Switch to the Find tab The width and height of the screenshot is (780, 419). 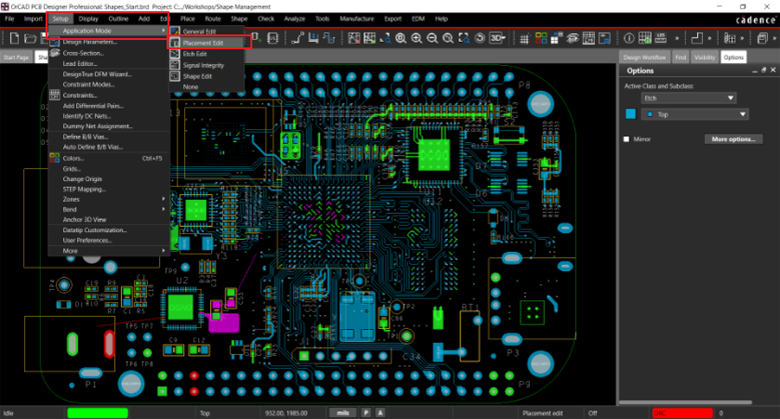(681, 57)
